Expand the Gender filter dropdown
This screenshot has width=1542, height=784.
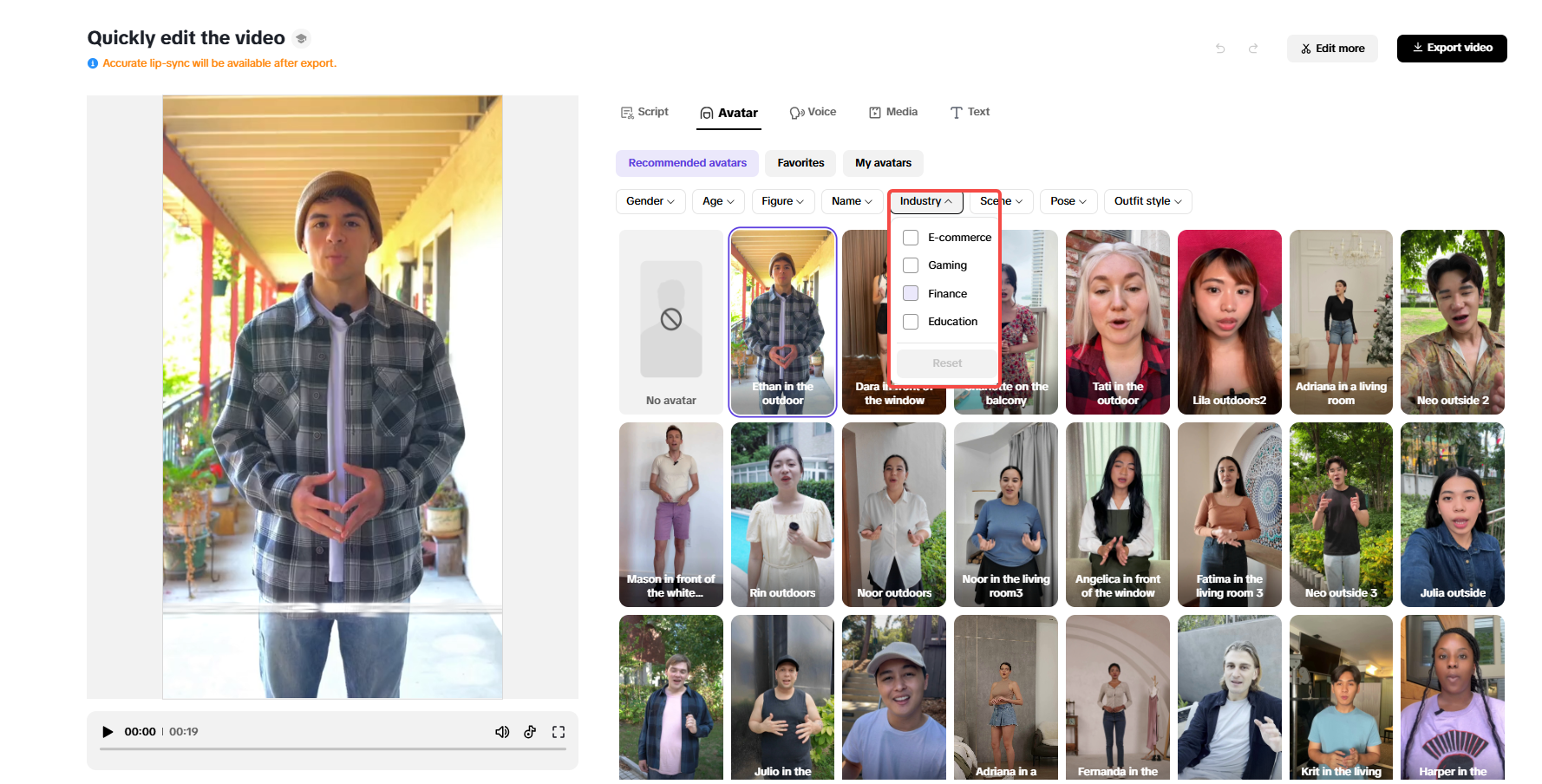pos(650,201)
